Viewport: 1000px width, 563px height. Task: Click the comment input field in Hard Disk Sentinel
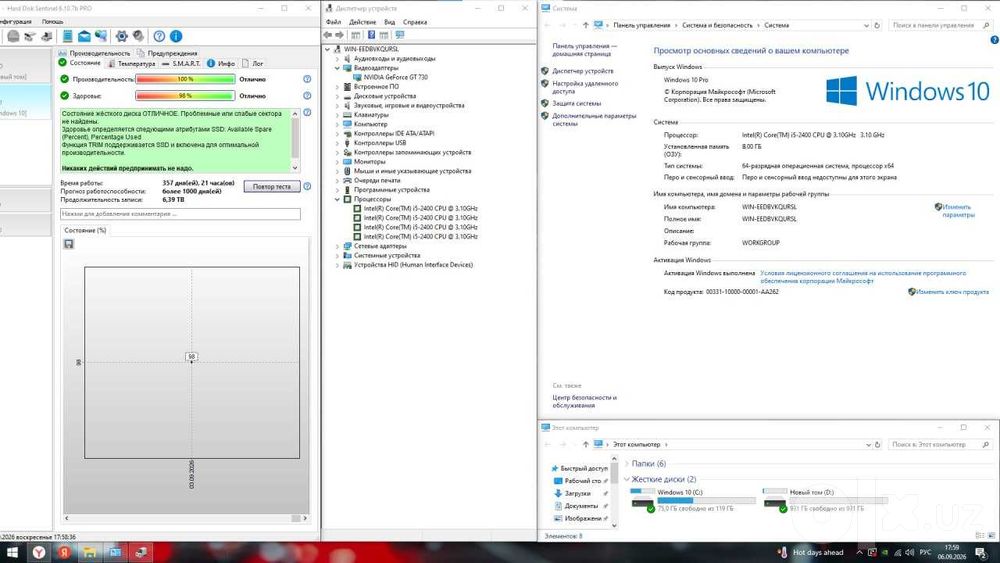tap(180, 214)
